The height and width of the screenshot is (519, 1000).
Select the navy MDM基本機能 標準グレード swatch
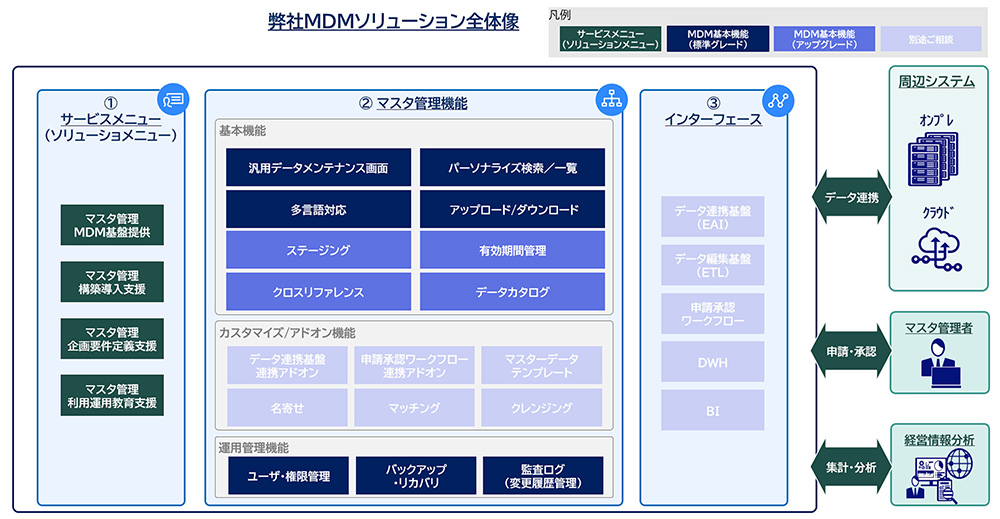pyautogui.click(x=717, y=39)
